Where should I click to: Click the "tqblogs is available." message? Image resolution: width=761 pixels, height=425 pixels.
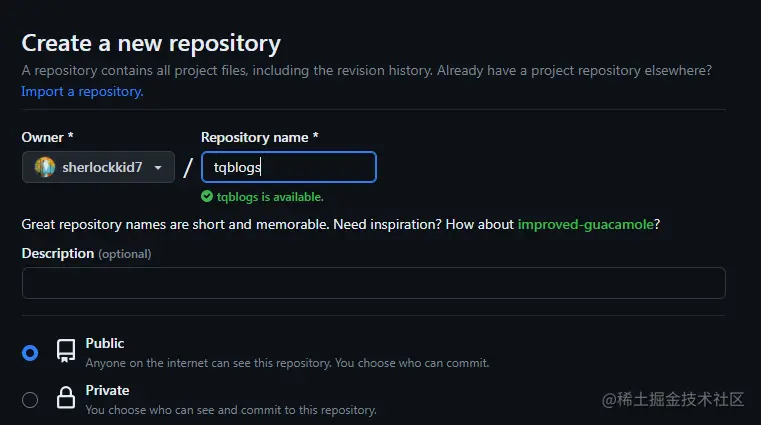[x=270, y=197]
